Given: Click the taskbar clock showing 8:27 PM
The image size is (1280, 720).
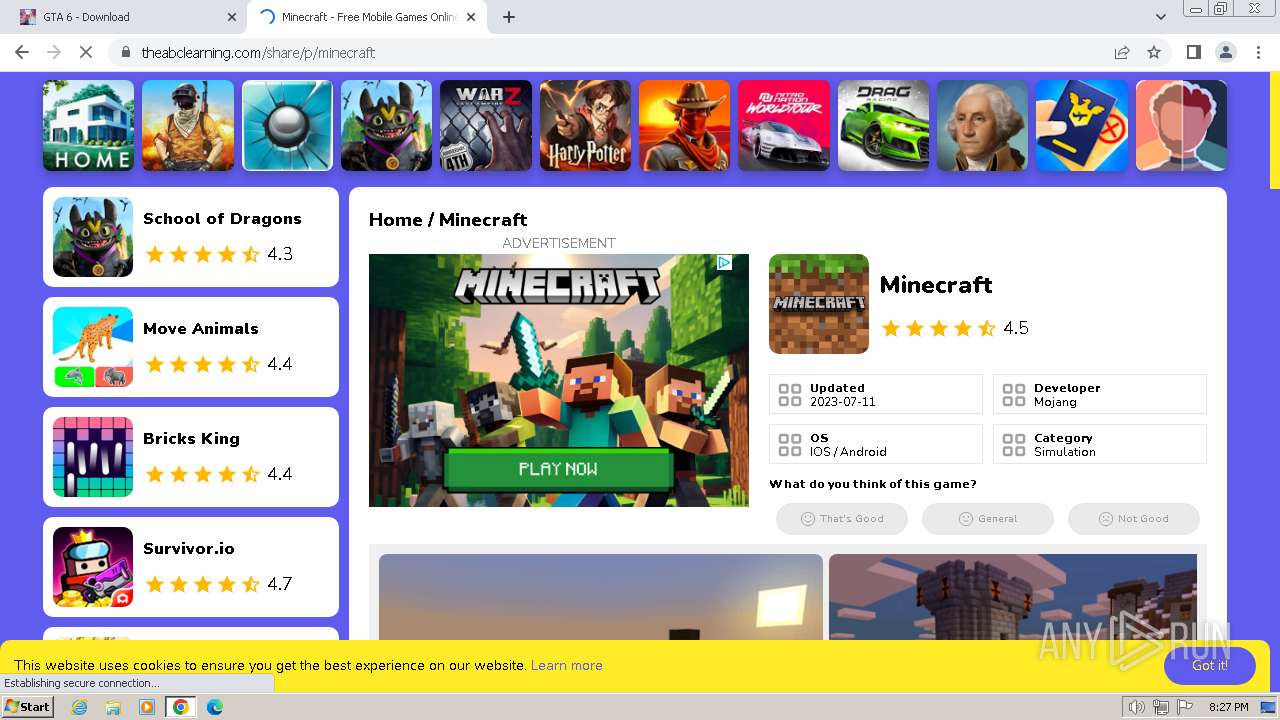Looking at the screenshot, I should point(1228,707).
